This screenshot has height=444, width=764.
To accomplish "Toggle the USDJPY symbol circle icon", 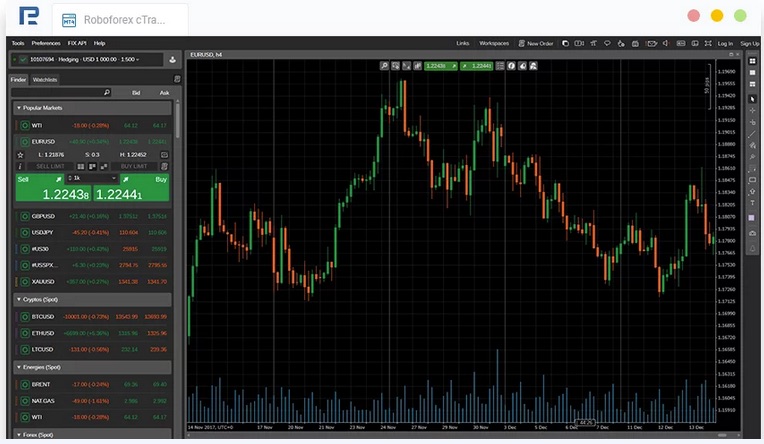I will (x=25, y=232).
